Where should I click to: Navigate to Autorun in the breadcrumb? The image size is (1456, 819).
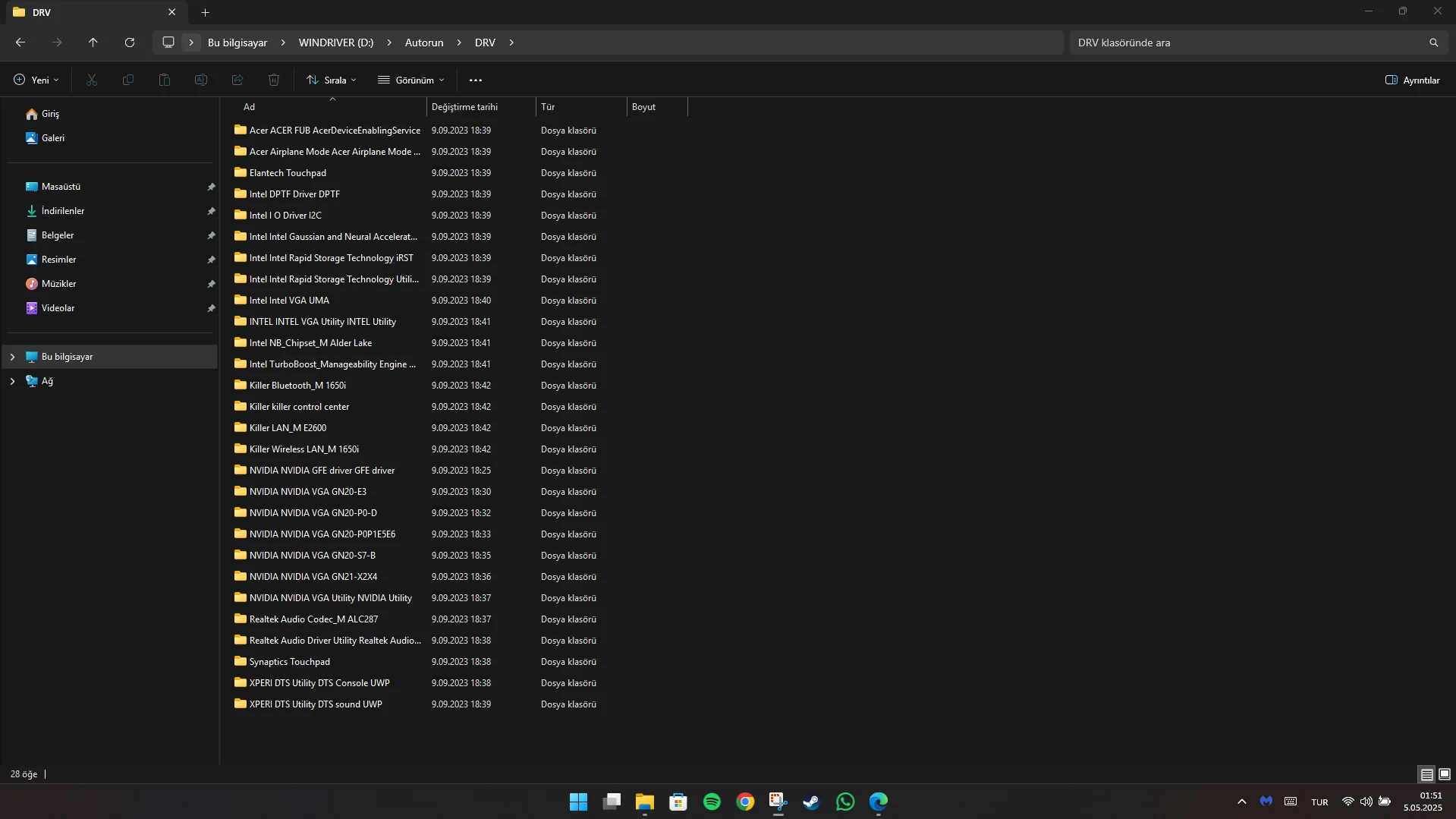[x=423, y=43]
